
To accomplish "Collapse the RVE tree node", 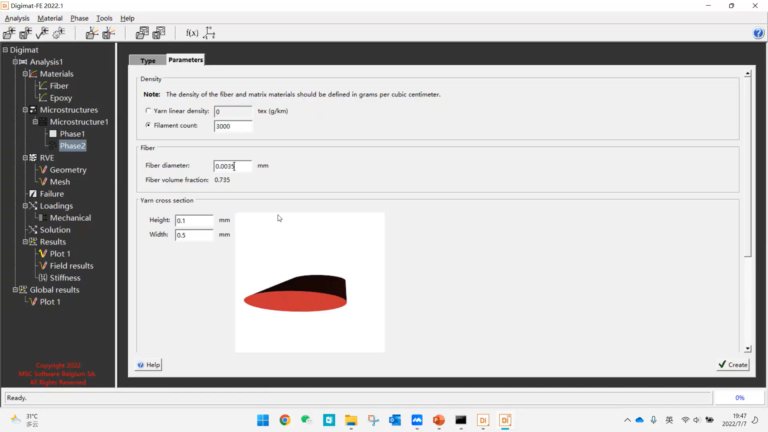I will point(25,158).
